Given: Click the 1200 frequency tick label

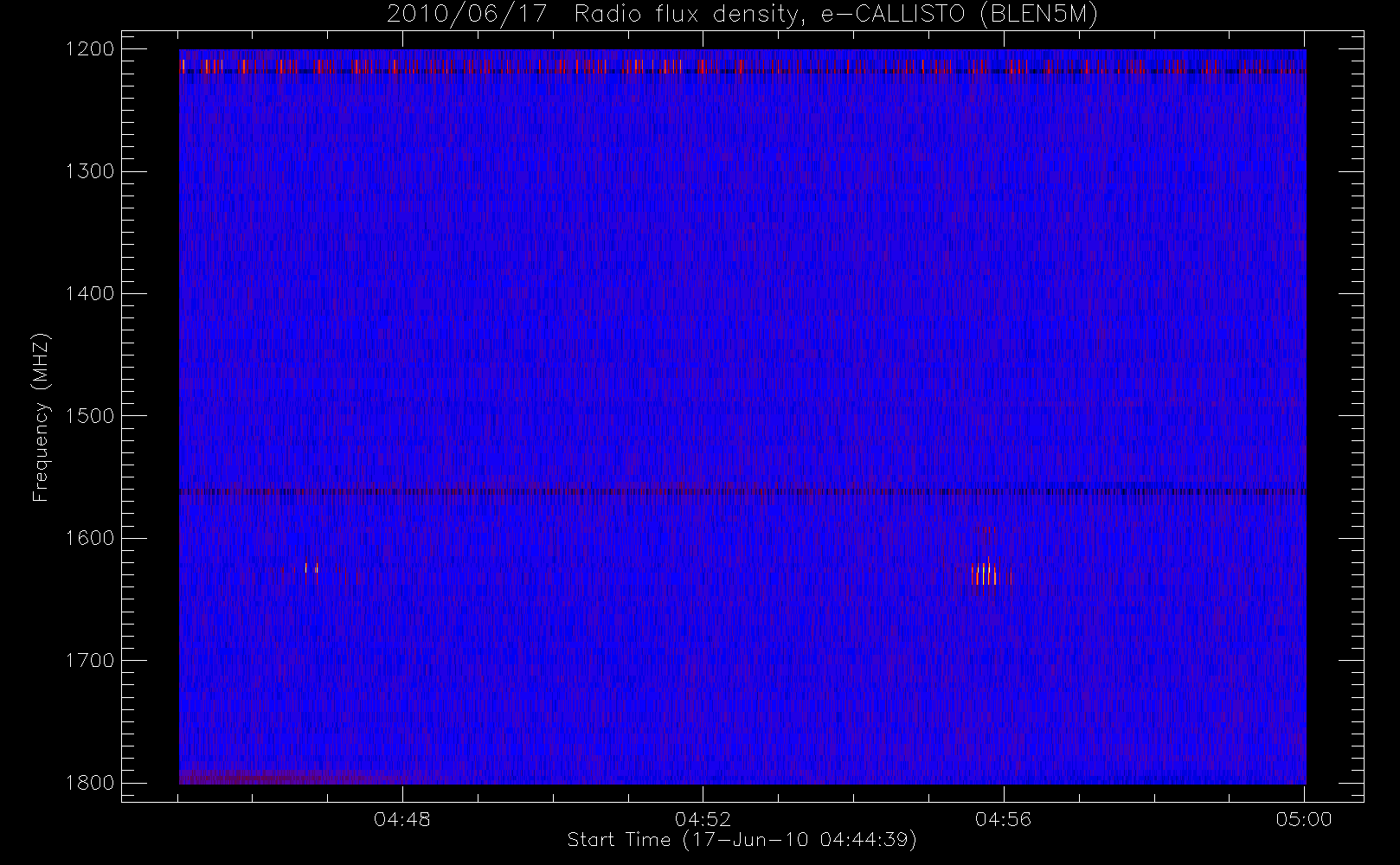Looking at the screenshot, I should 90,49.
